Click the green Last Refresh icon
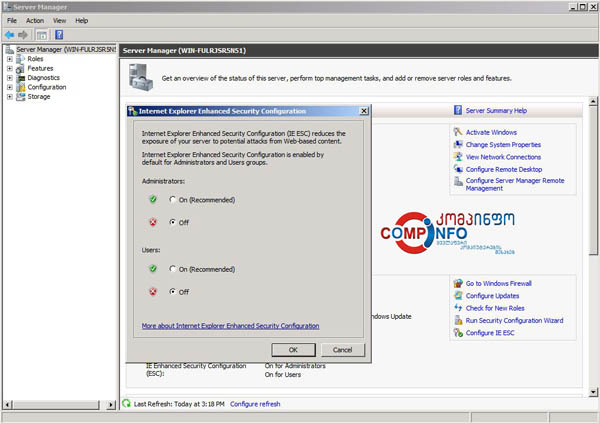The height and width of the screenshot is (424, 600). point(126,403)
